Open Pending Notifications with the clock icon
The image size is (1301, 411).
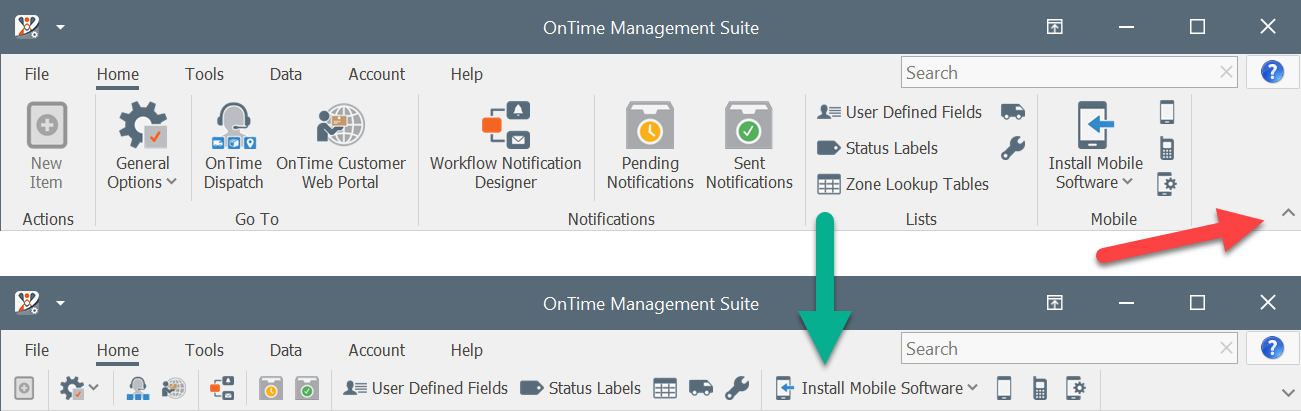tap(650, 146)
